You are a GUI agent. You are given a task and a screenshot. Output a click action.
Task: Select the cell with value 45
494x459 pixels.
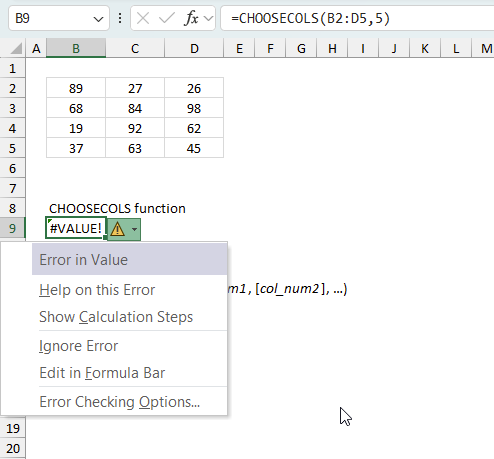point(194,148)
